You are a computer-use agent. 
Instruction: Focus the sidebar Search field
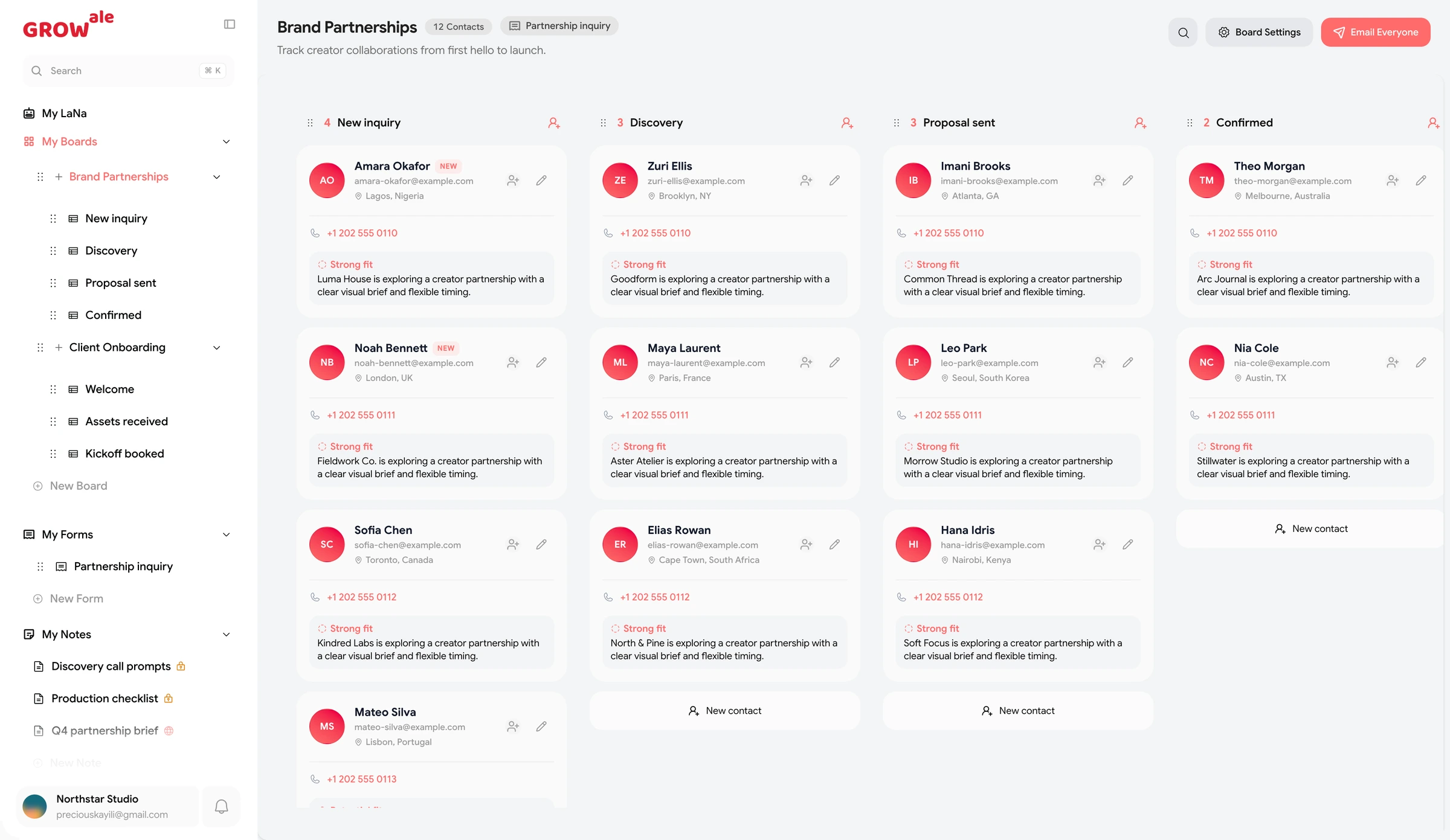pos(128,71)
